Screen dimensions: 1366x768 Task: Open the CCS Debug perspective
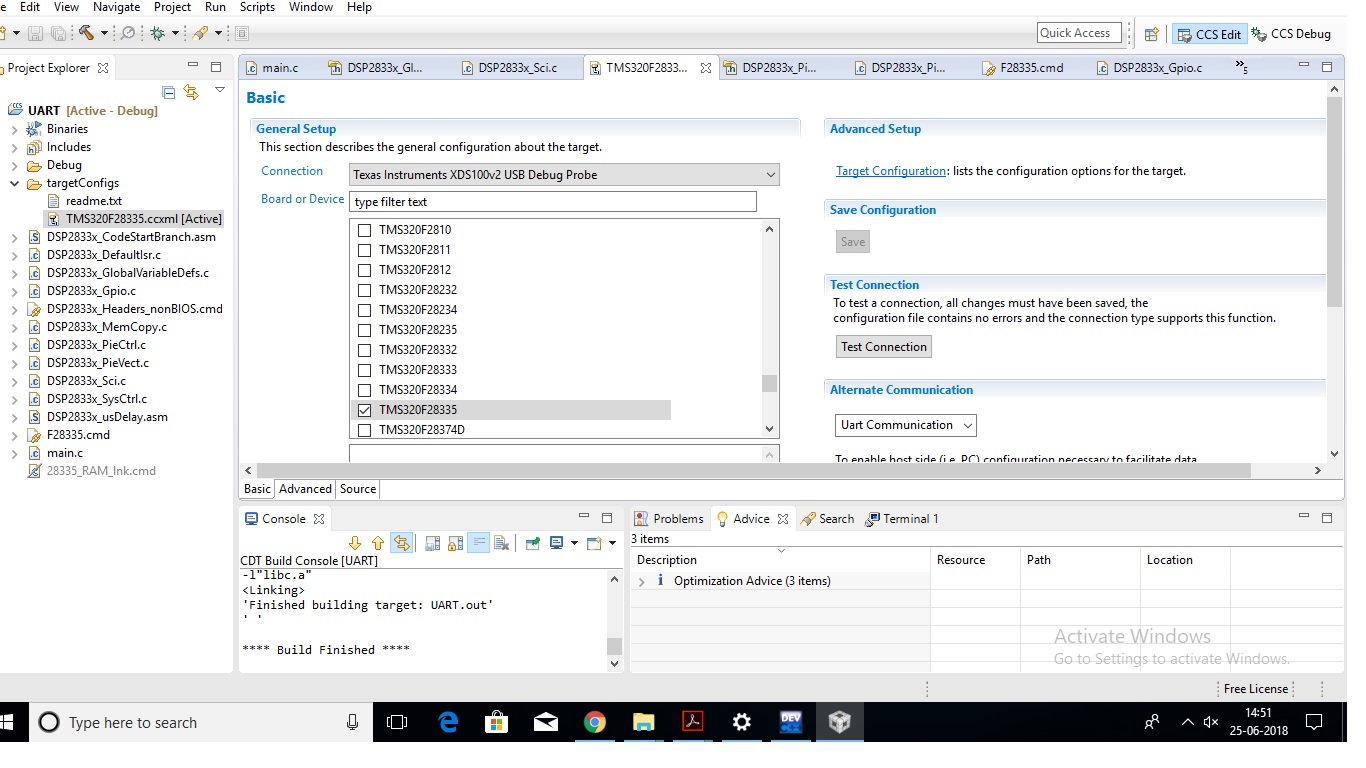point(1291,33)
